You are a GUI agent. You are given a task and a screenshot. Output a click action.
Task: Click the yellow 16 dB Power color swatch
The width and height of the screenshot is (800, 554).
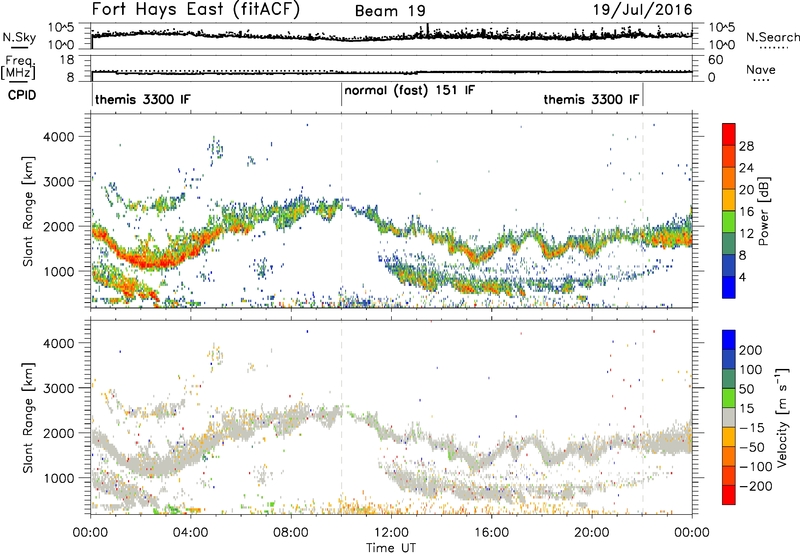(729, 199)
